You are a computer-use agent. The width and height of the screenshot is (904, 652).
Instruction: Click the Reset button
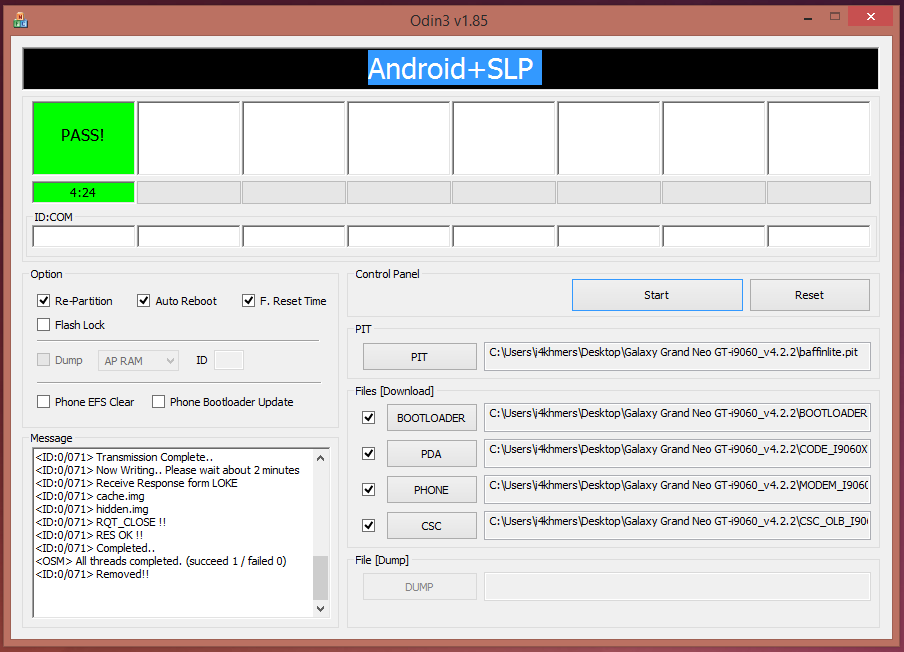tap(809, 295)
